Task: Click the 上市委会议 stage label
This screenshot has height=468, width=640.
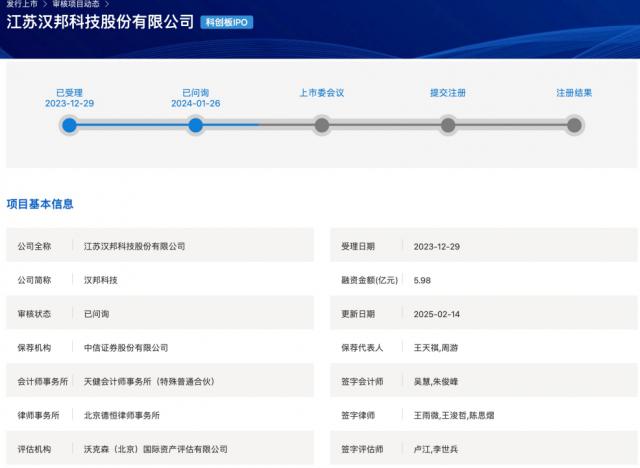Action: (322, 93)
